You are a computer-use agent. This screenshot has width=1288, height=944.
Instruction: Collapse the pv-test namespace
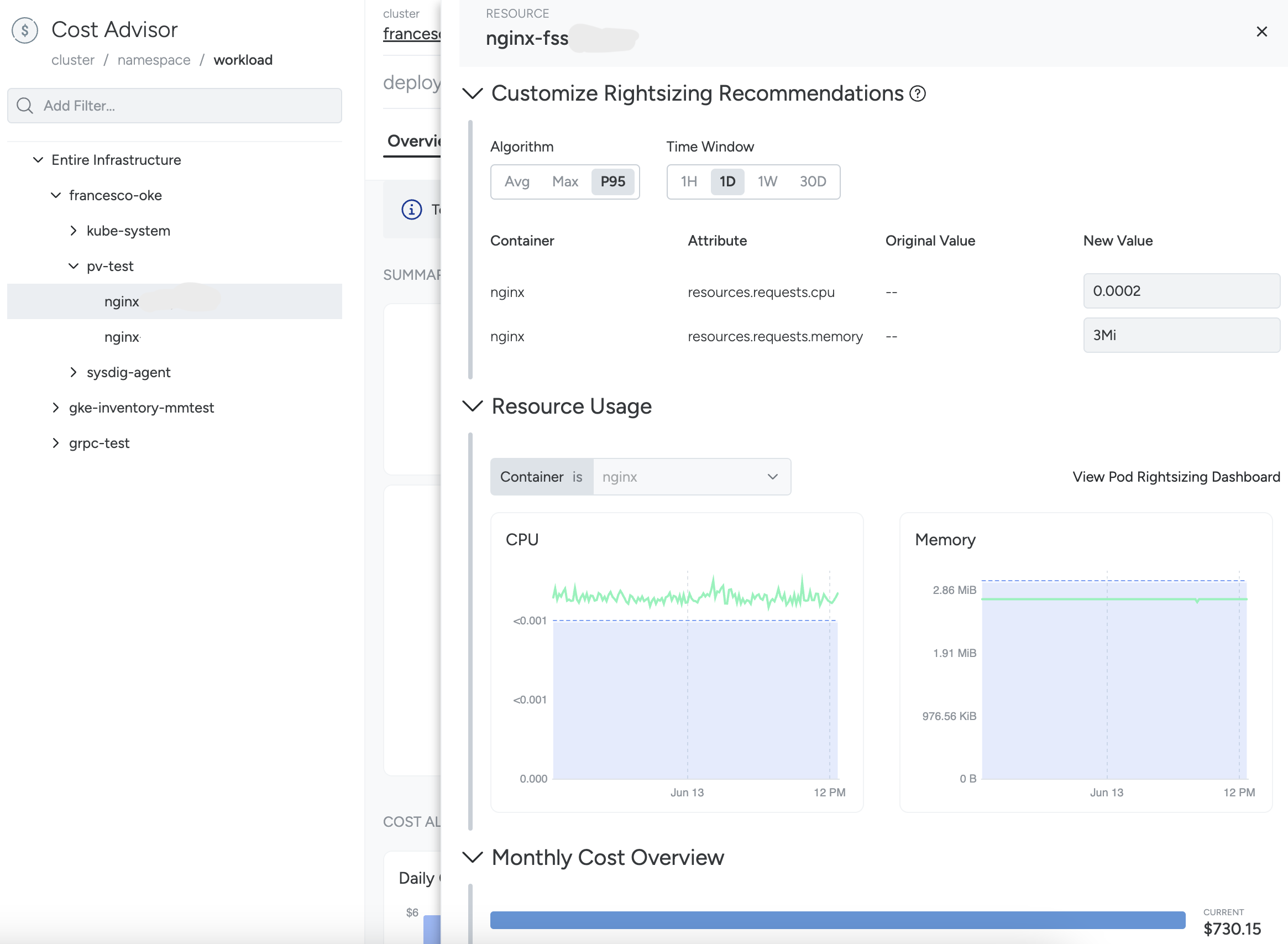point(74,267)
